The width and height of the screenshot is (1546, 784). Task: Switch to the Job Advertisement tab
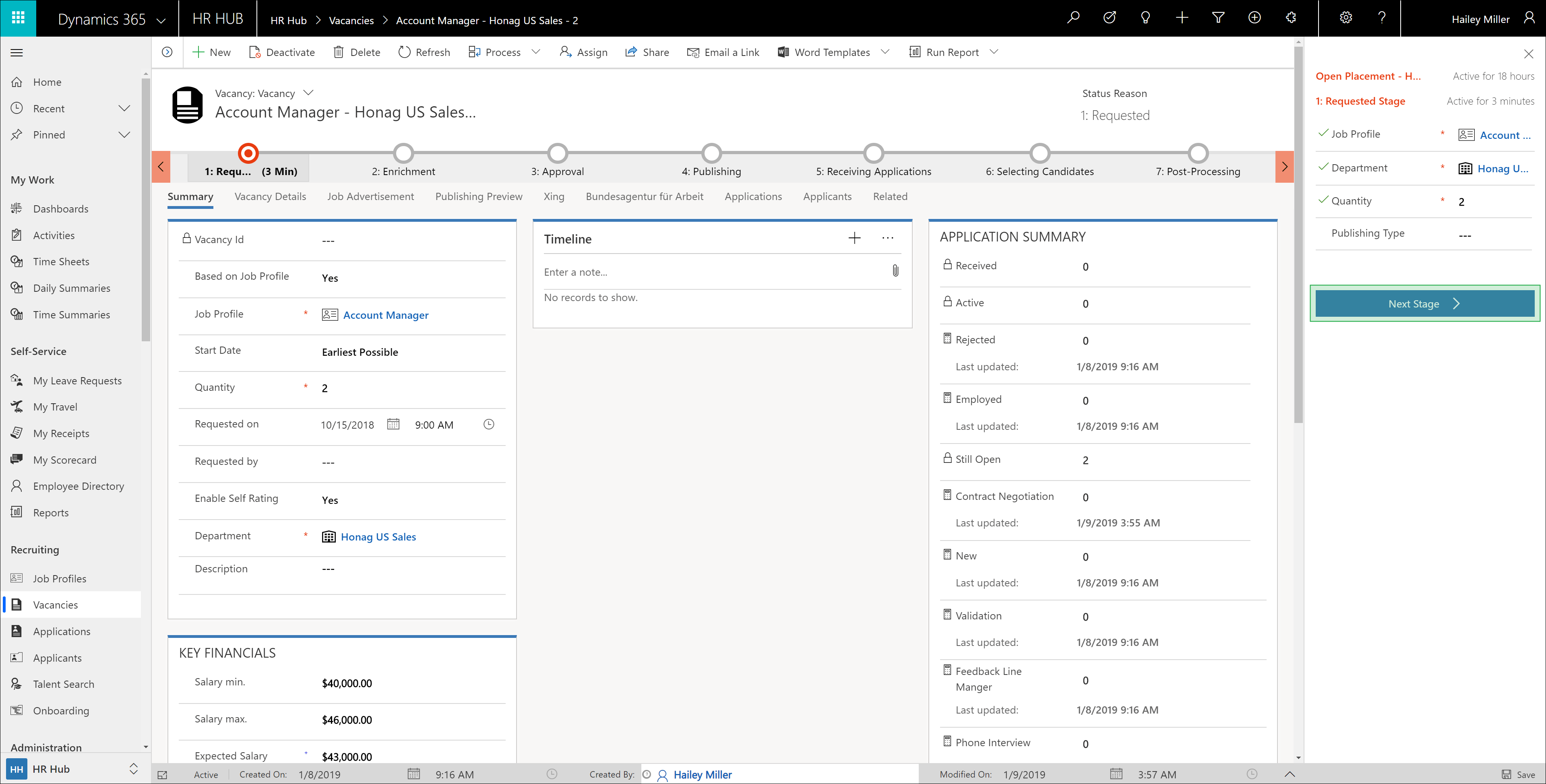[370, 197]
